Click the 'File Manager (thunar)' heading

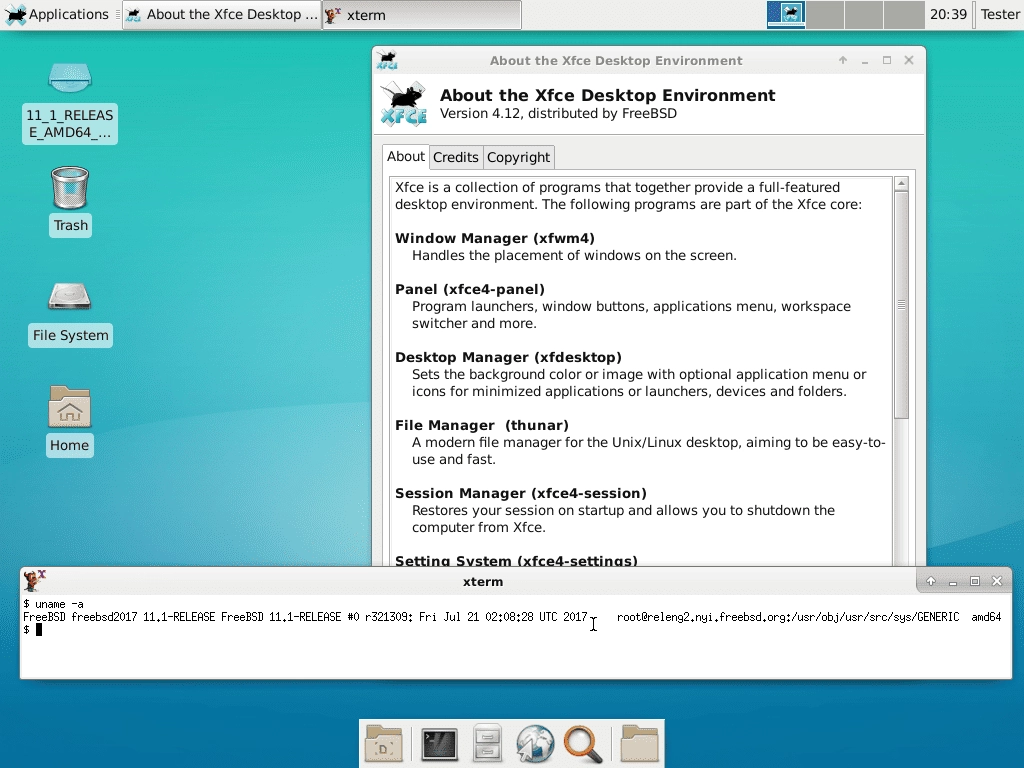pyautogui.click(x=482, y=425)
